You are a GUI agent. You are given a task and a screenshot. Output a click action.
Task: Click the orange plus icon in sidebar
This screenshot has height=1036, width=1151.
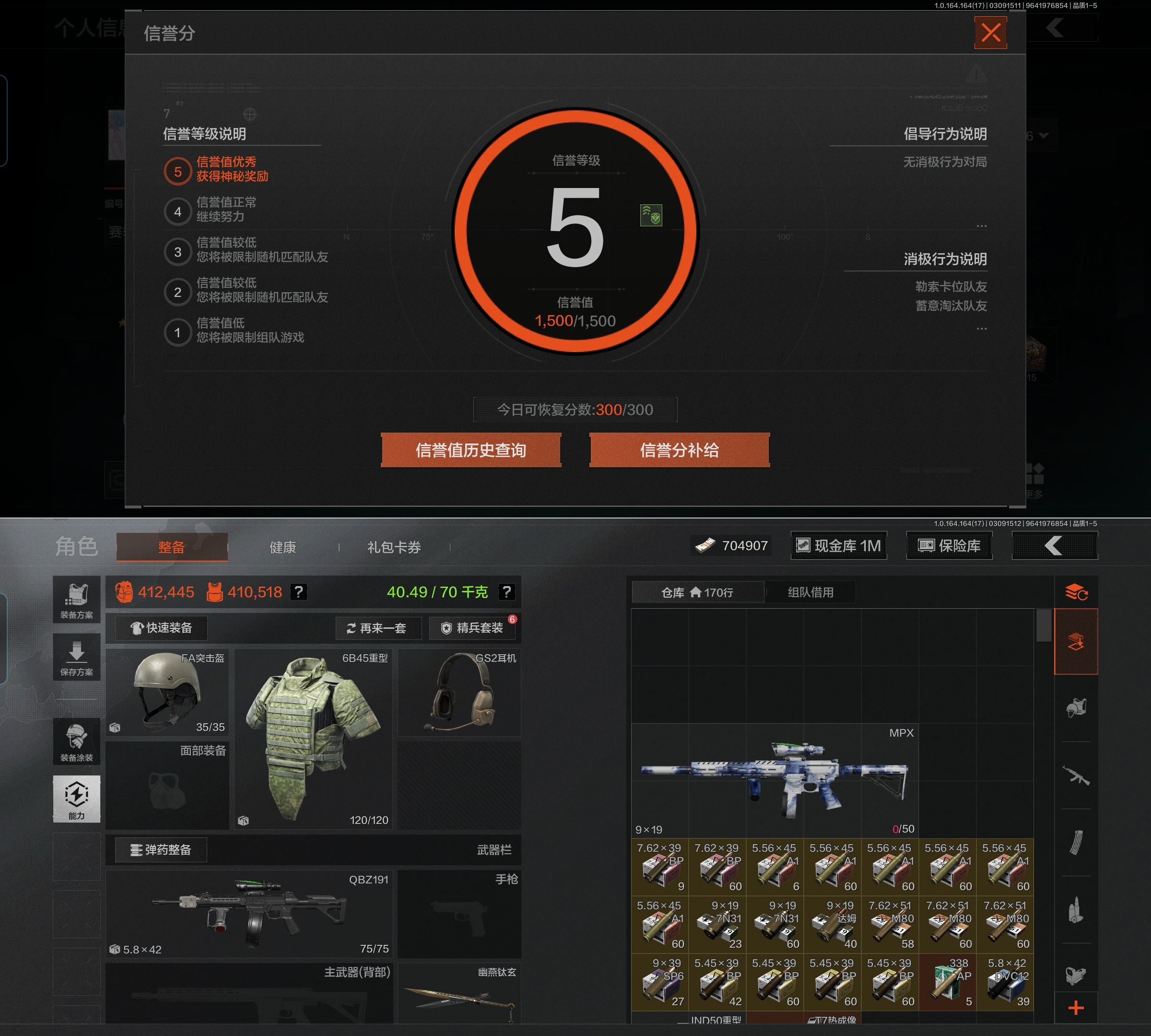tap(1076, 1009)
